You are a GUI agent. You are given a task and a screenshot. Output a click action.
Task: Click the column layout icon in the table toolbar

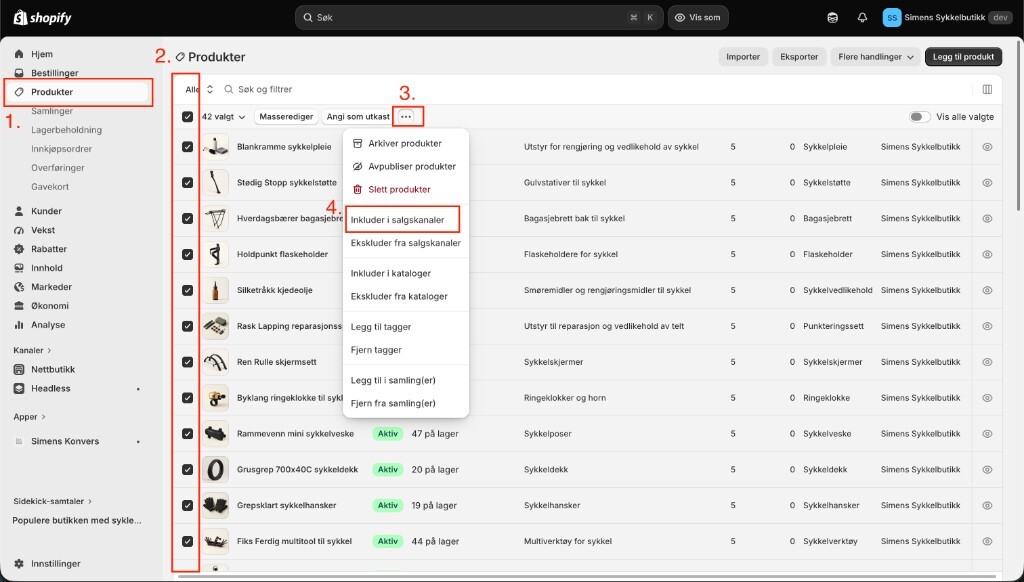click(x=987, y=89)
